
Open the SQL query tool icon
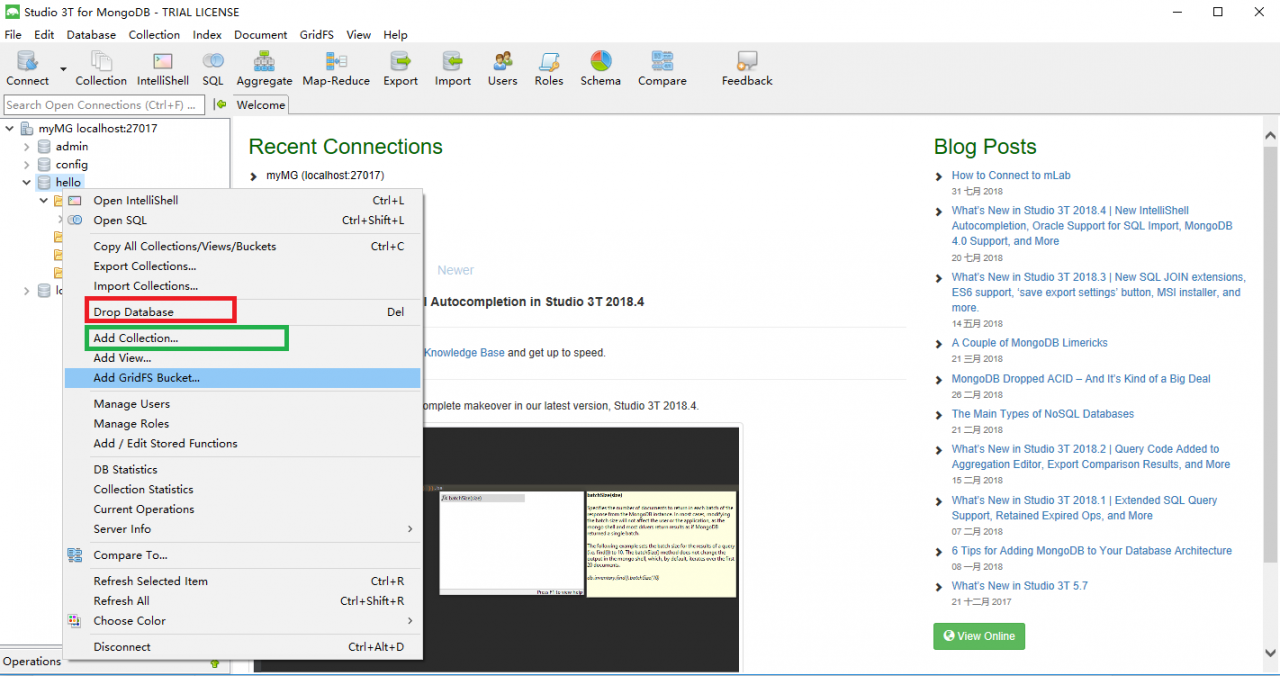click(213, 68)
